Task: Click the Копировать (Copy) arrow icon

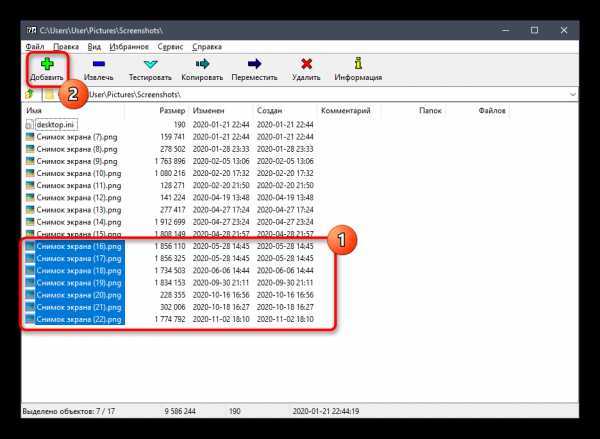Action: tap(202, 64)
